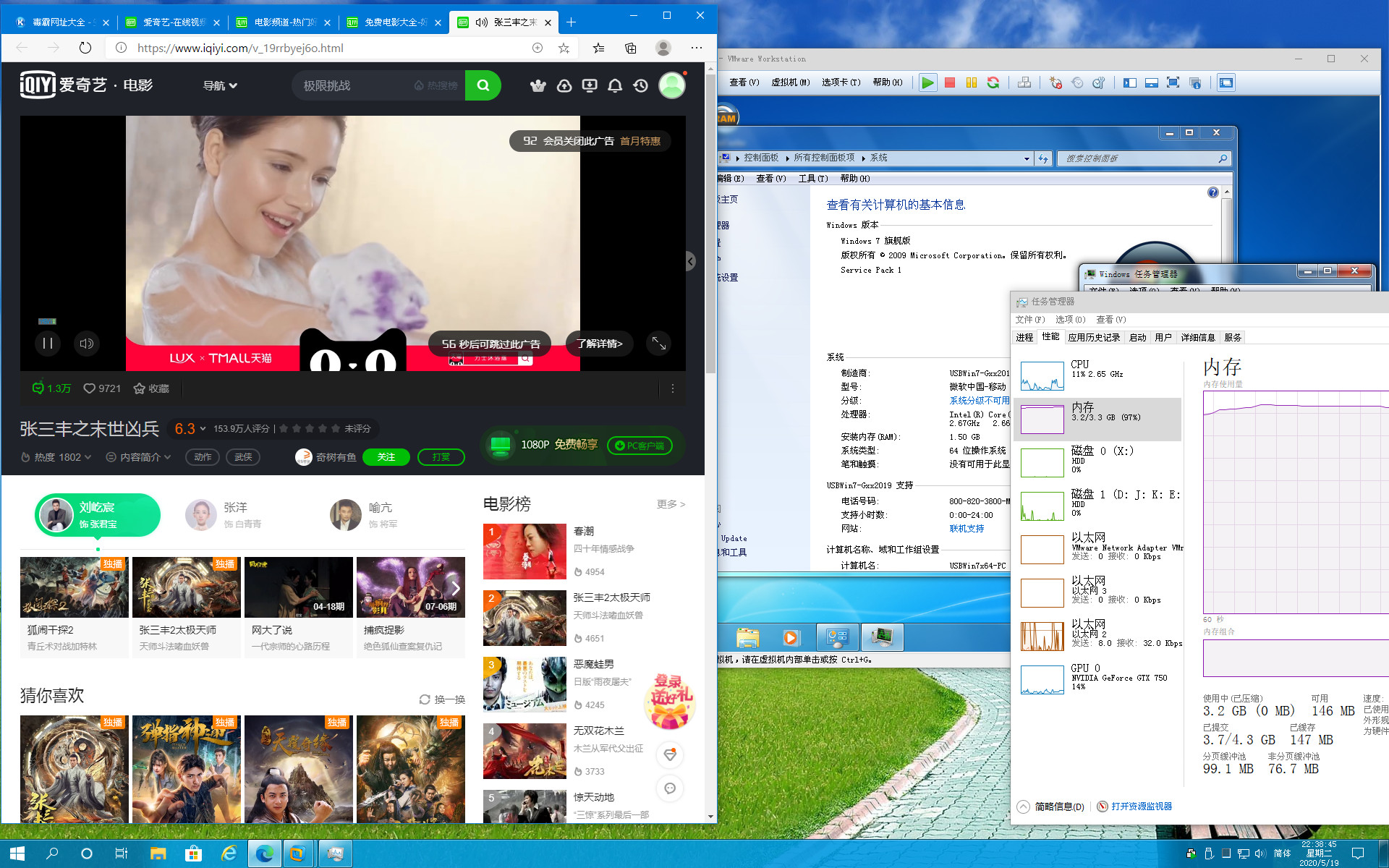Click 更多 link beside 电影榜
Screen dimensions: 1389x868
[x=671, y=504]
